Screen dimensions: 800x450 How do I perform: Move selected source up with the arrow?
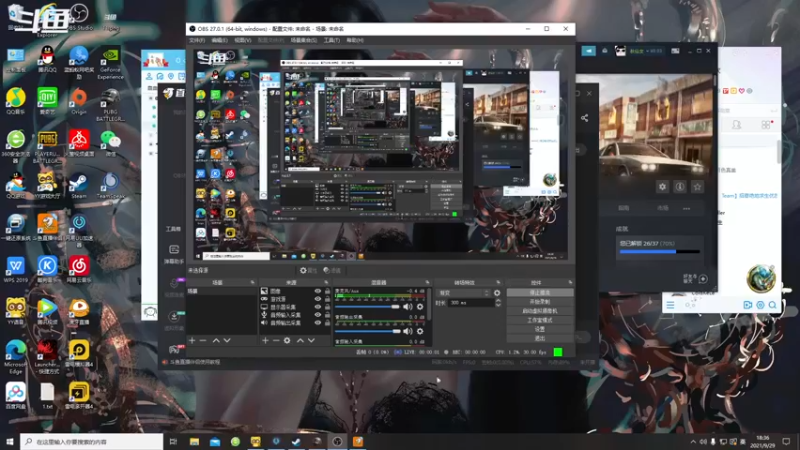tap(300, 340)
